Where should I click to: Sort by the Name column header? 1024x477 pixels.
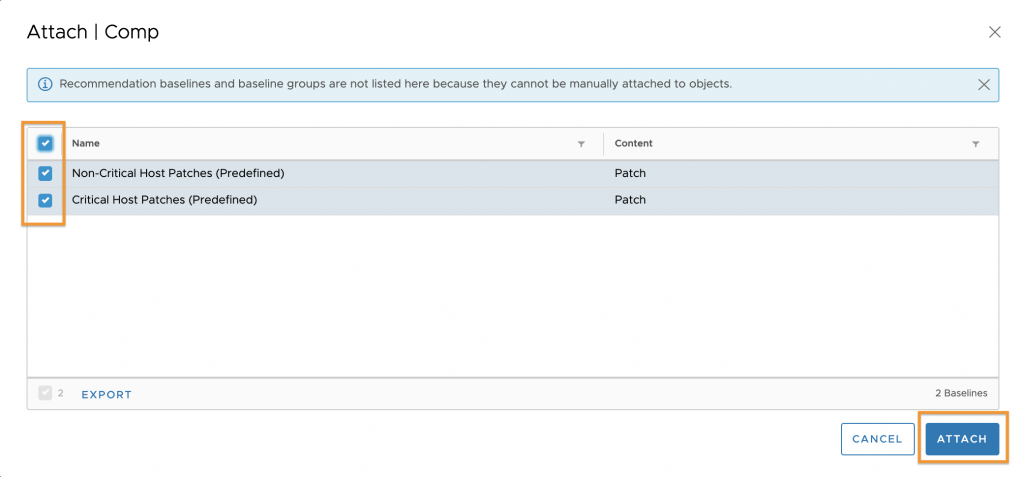click(x=86, y=143)
